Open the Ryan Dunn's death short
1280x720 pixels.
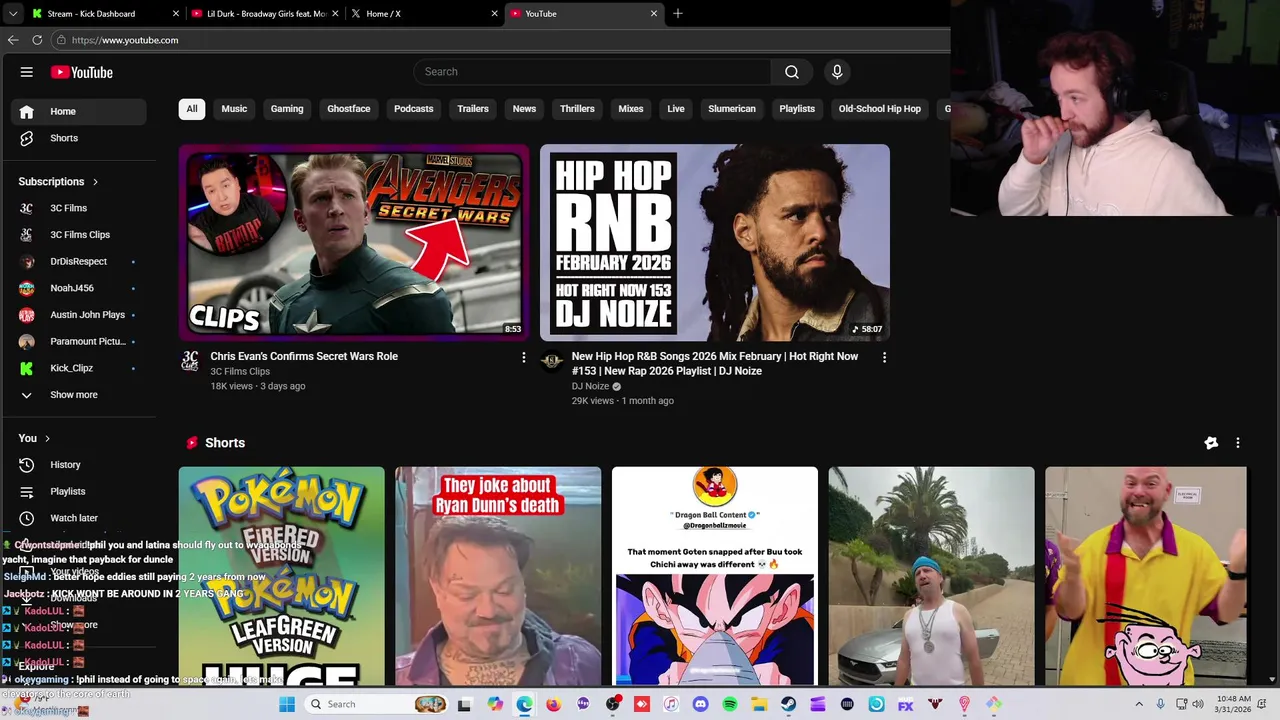(498, 576)
